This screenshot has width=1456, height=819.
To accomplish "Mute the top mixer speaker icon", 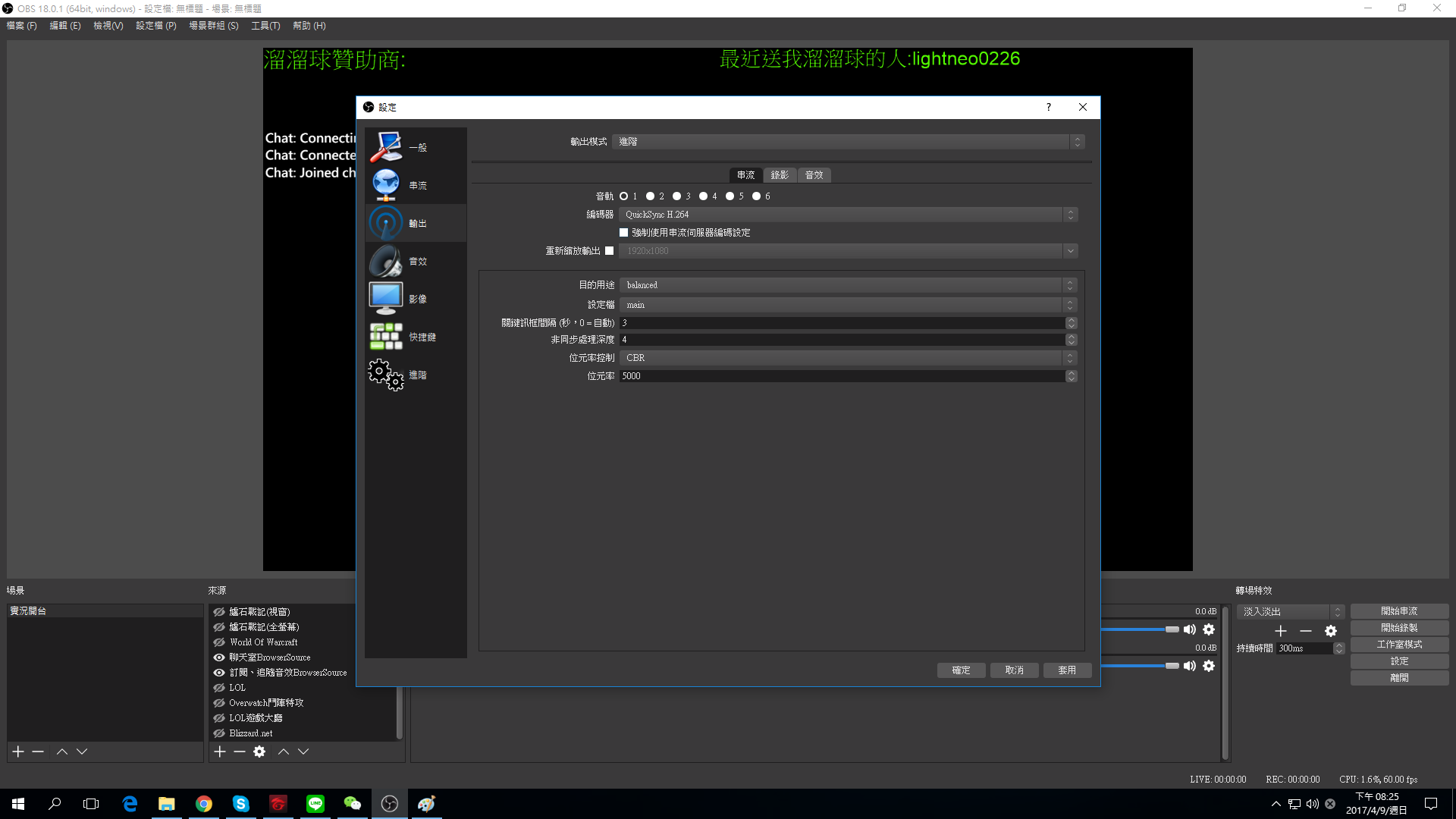I will point(1189,629).
